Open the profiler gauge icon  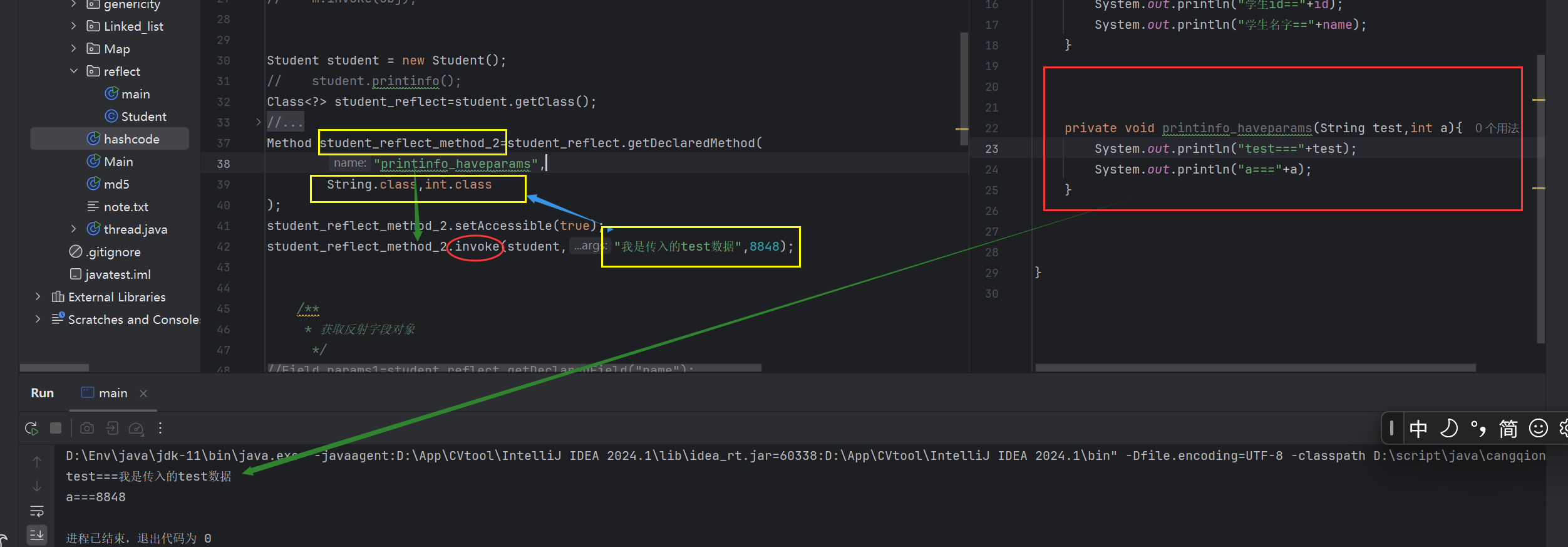(136, 429)
